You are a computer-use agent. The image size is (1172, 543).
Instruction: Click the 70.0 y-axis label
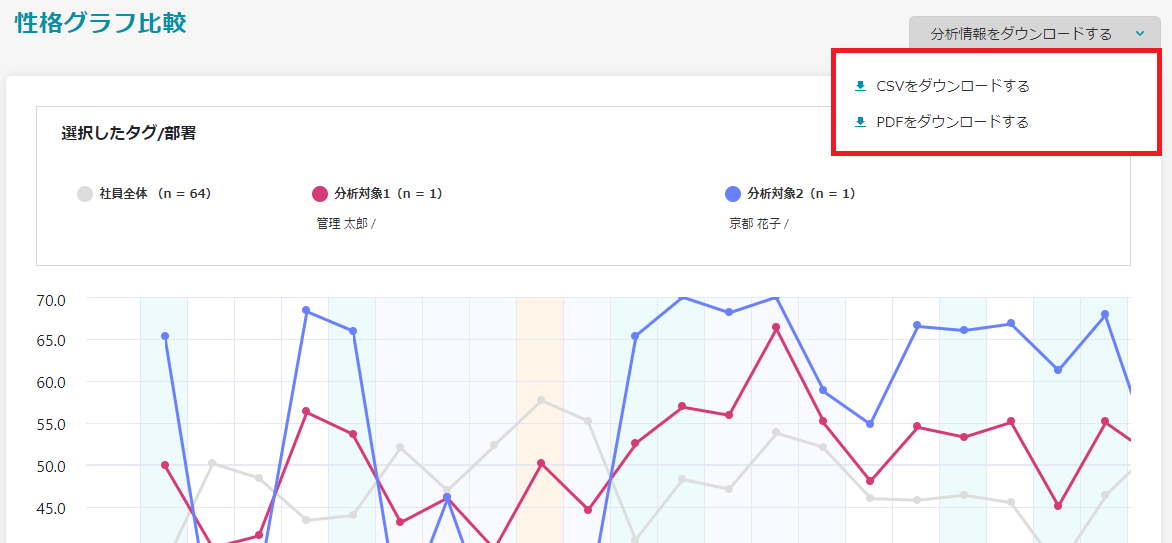click(51, 300)
